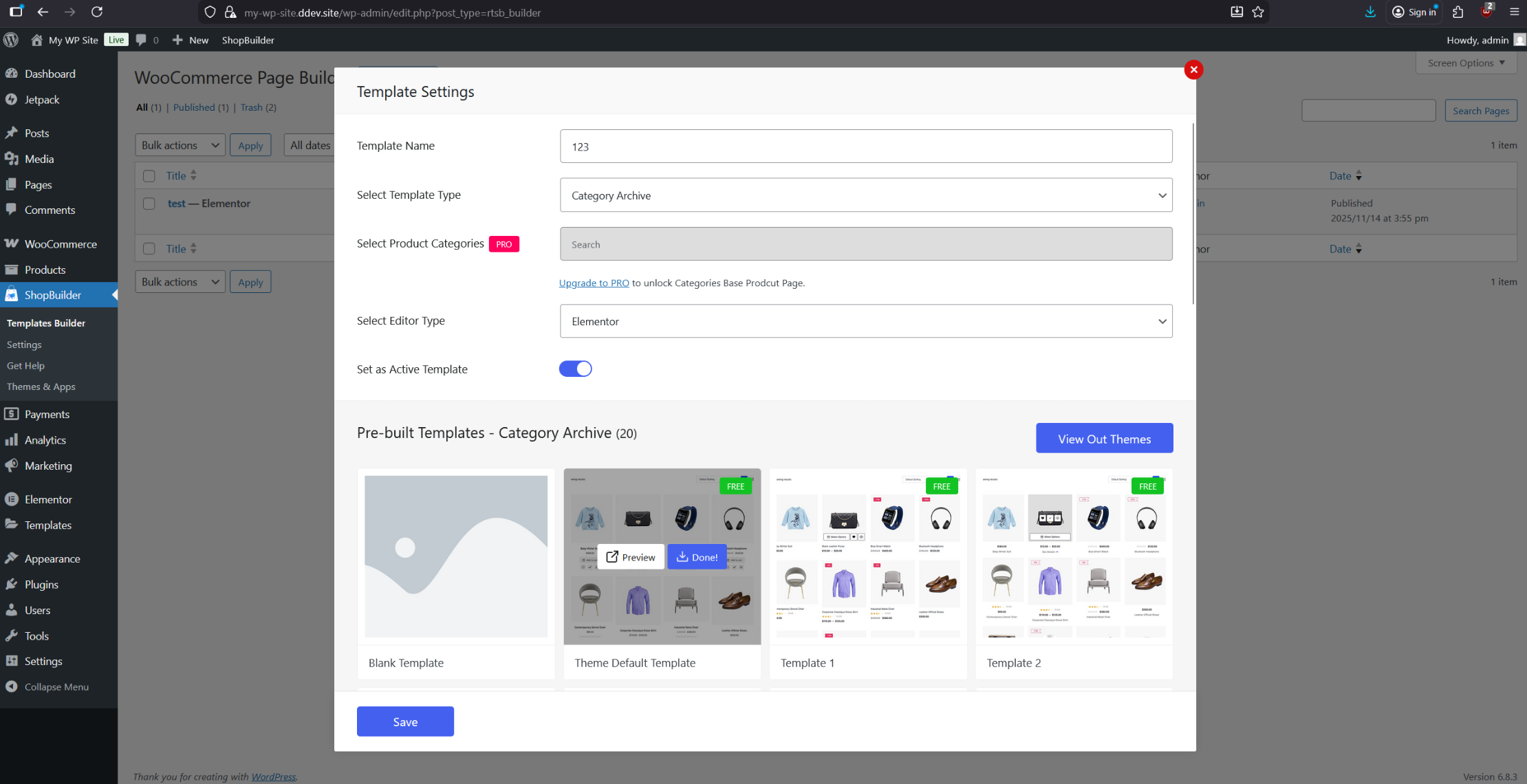This screenshot has width=1527, height=784.
Task: Open the Select Template Type dropdown
Action: pyautogui.click(x=866, y=195)
